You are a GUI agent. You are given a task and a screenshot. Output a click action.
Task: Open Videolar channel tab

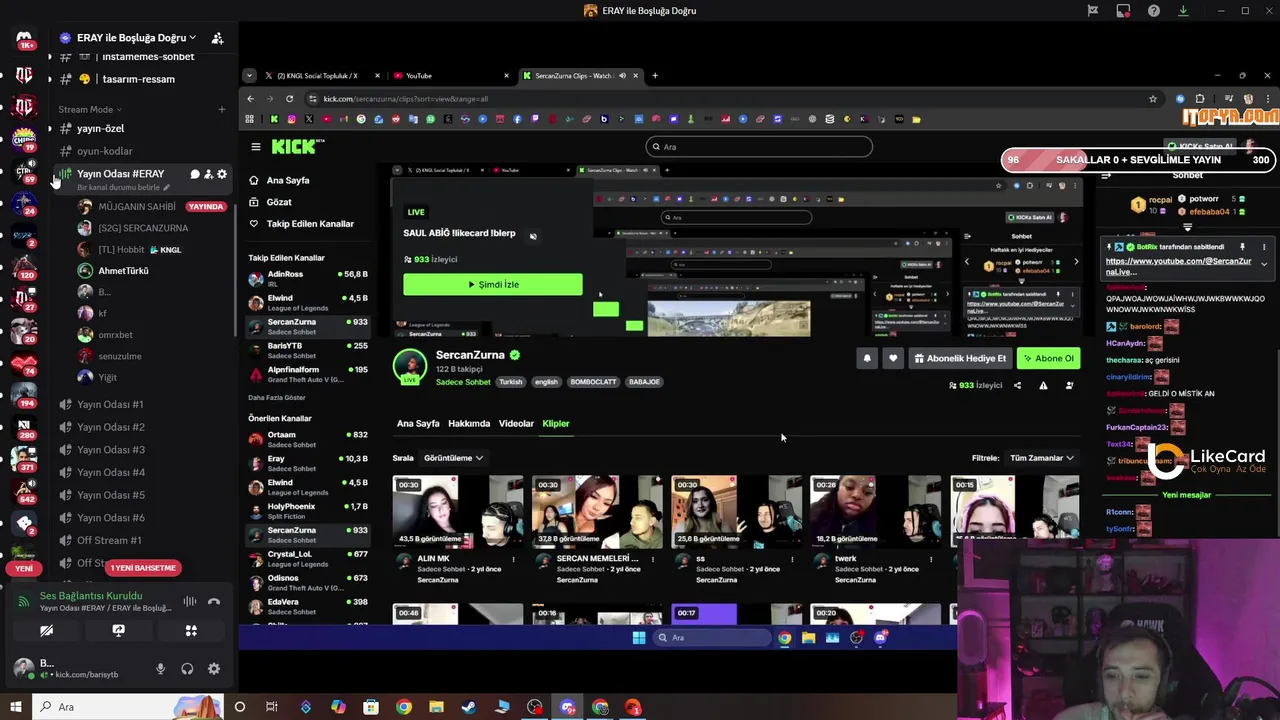(516, 423)
